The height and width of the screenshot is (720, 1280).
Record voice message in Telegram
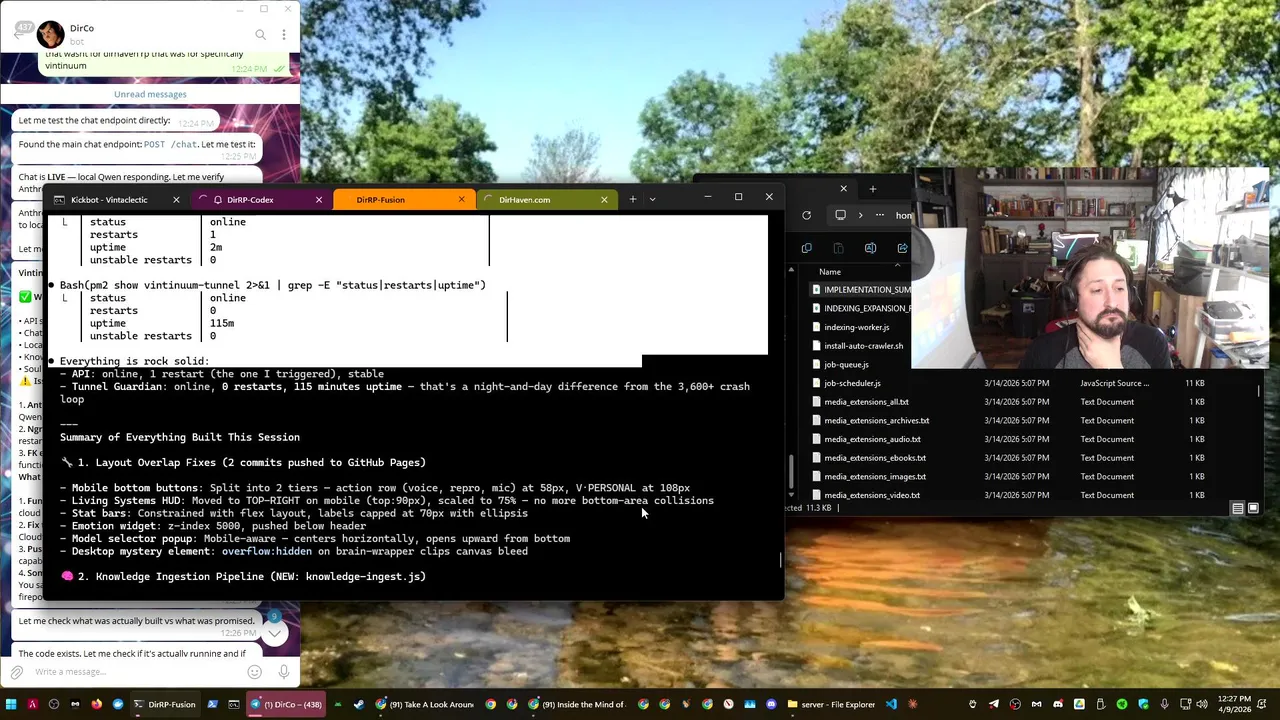pos(284,672)
